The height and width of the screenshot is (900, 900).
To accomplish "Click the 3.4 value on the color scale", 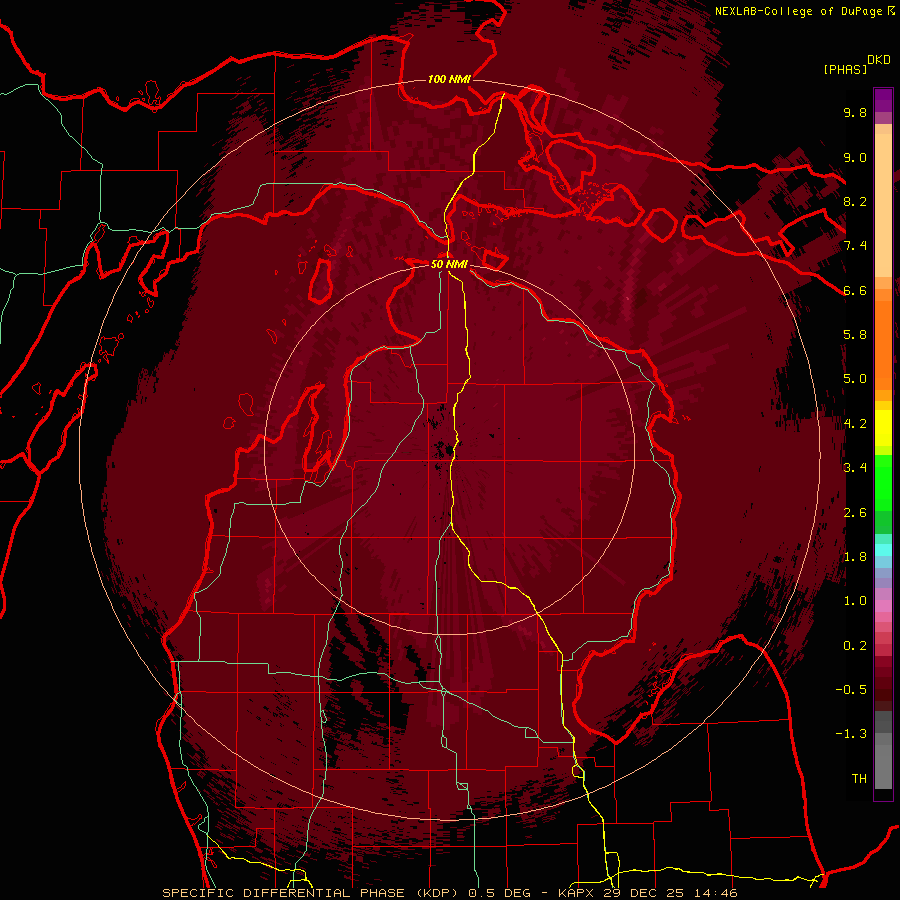I will click(x=855, y=468).
